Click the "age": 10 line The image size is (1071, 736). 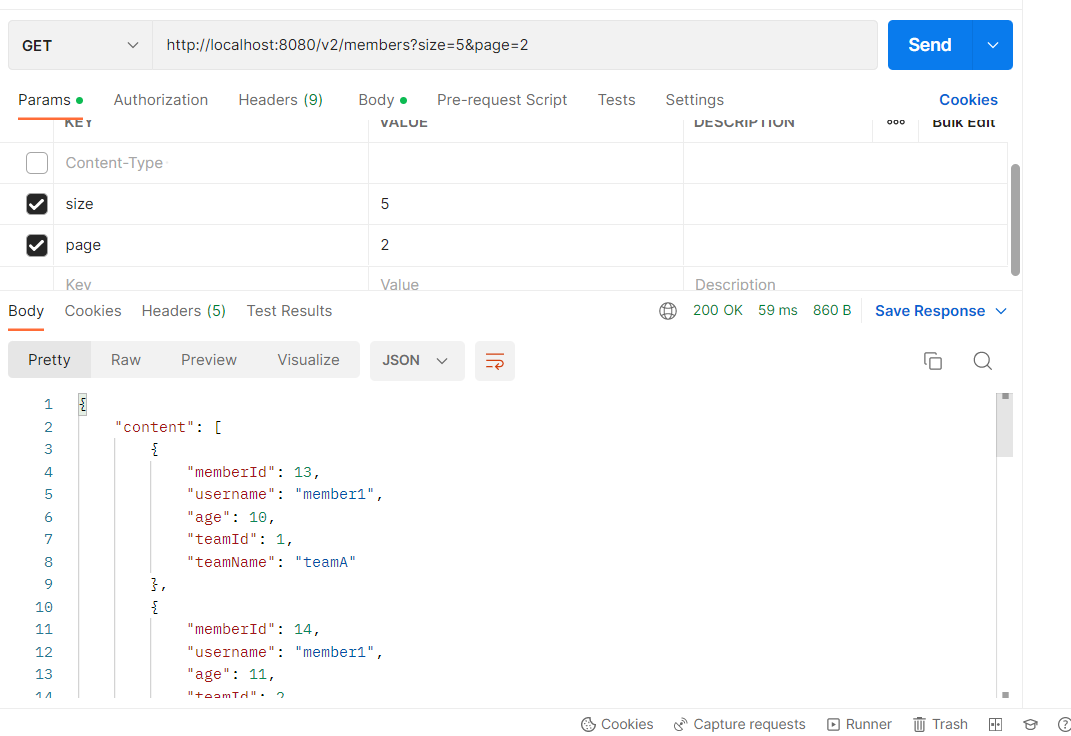(x=231, y=517)
